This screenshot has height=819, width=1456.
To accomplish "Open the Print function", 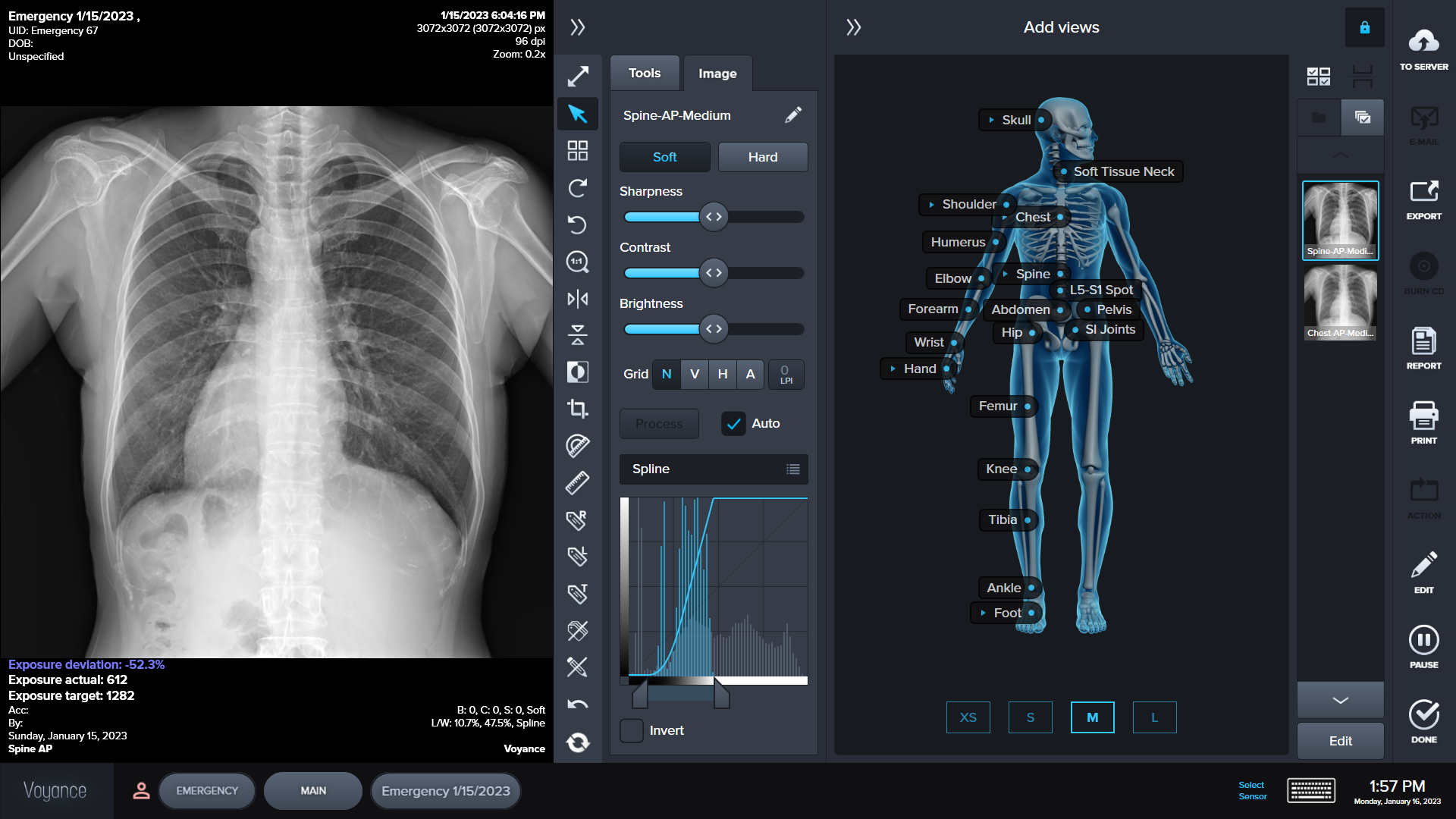I will tap(1424, 422).
